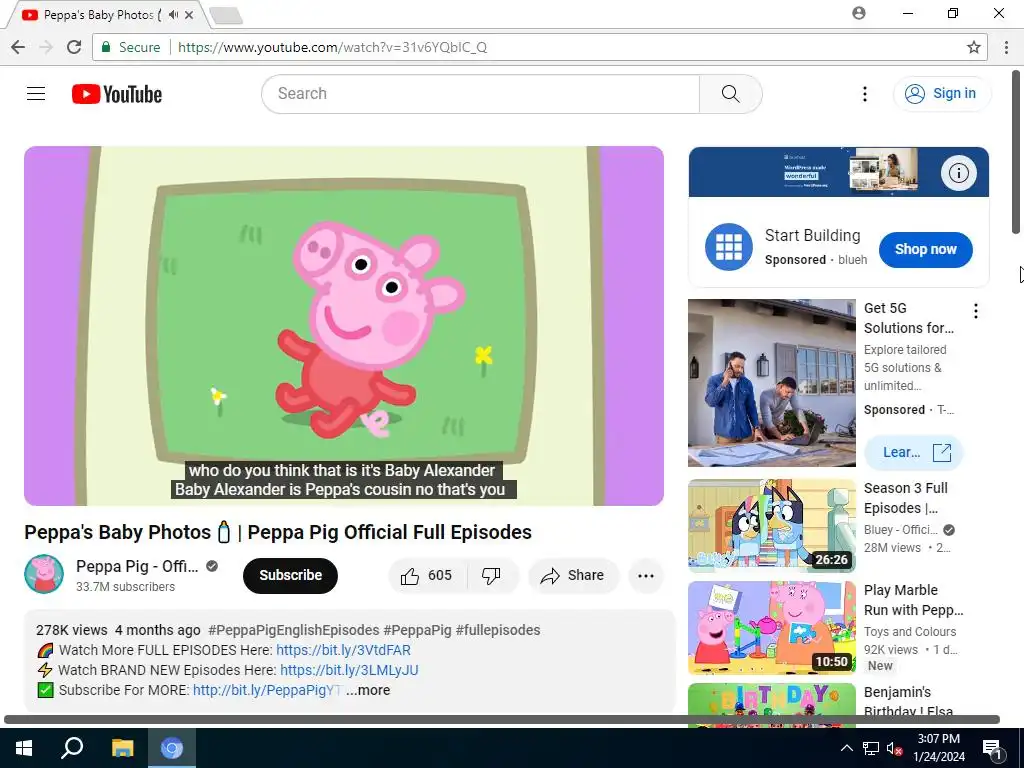Screen dimensions: 1024x768
Task: Open Play Marble Run video thumbnail
Action: (x=771, y=628)
